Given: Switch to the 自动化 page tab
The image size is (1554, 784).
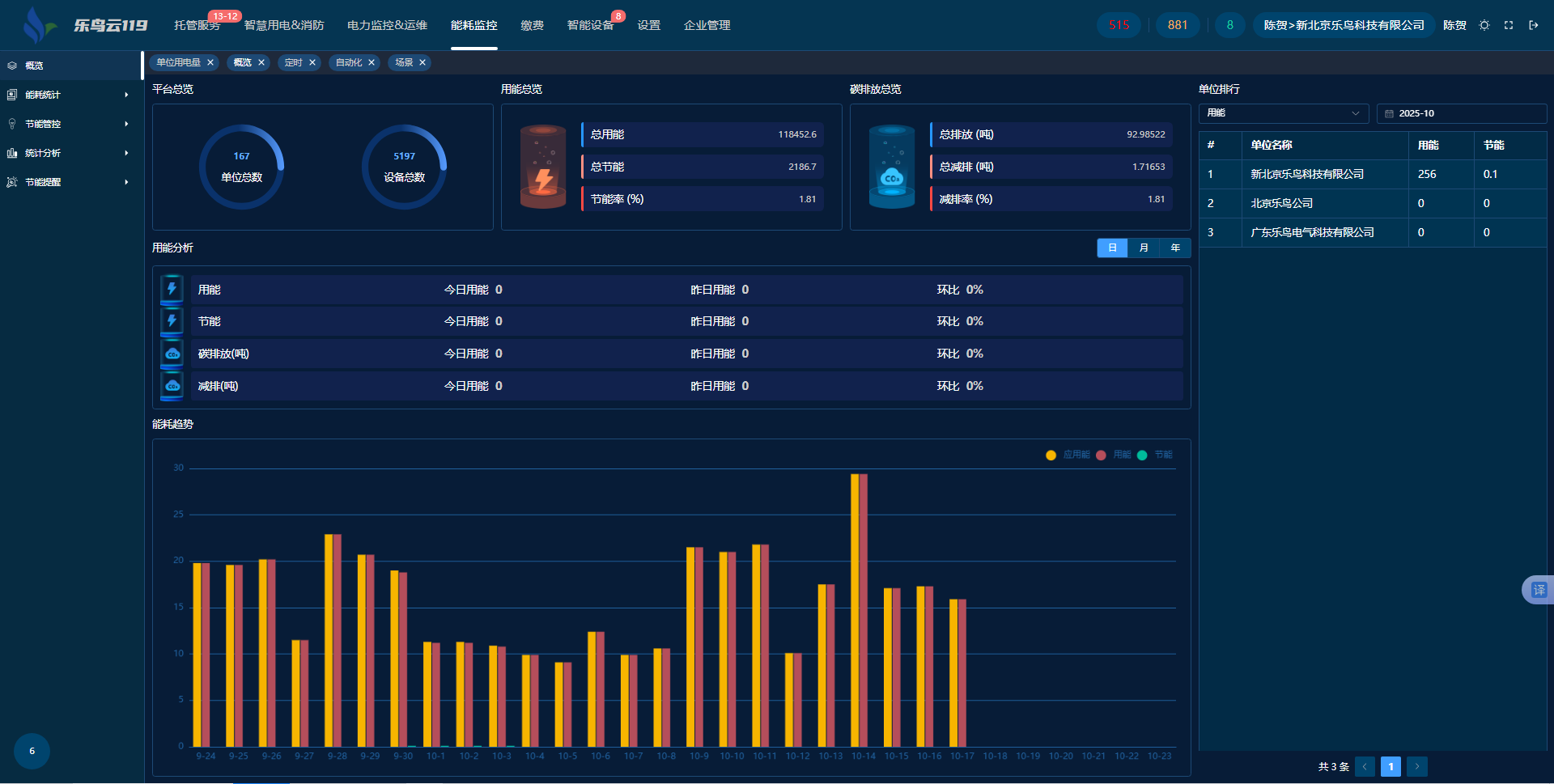Looking at the screenshot, I should coord(349,62).
